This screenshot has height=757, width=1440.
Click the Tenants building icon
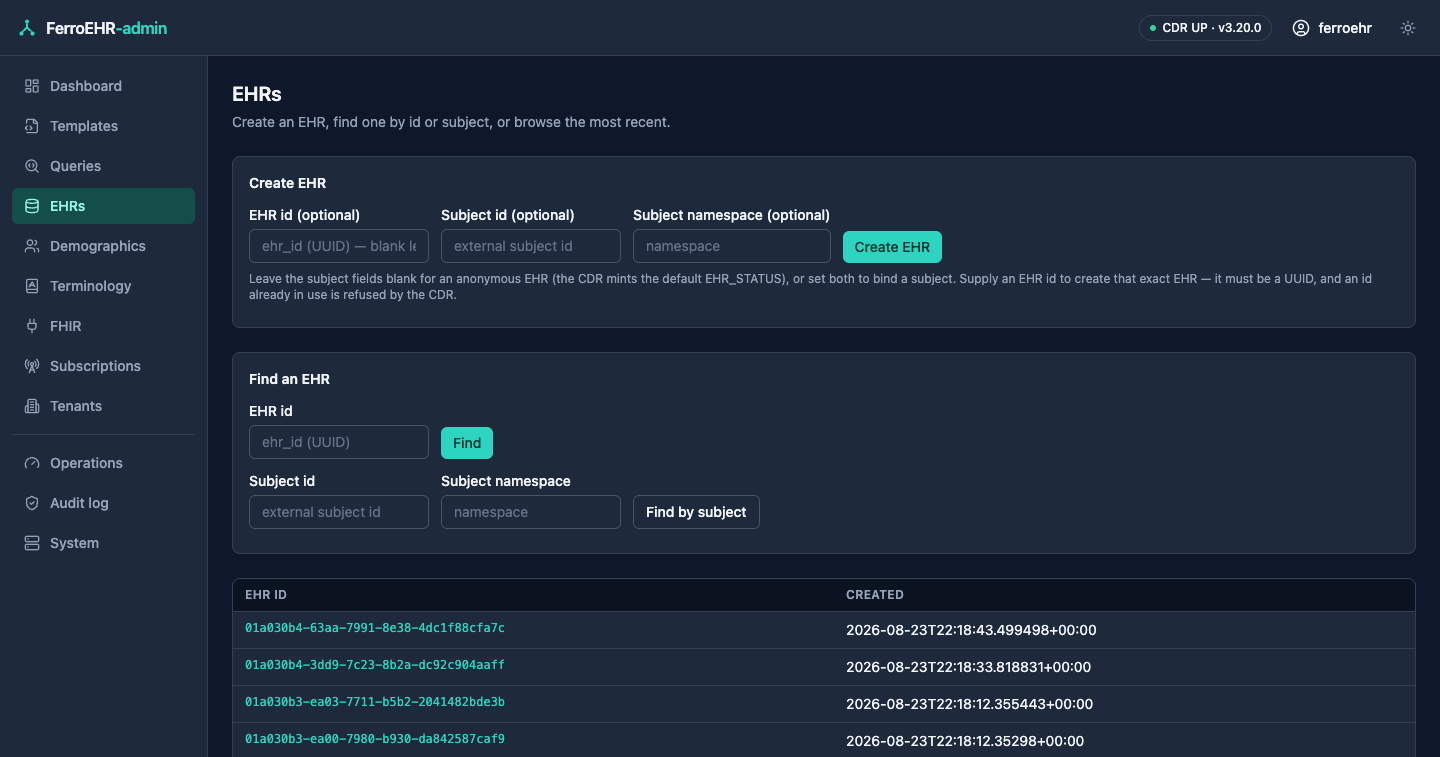(x=32, y=406)
